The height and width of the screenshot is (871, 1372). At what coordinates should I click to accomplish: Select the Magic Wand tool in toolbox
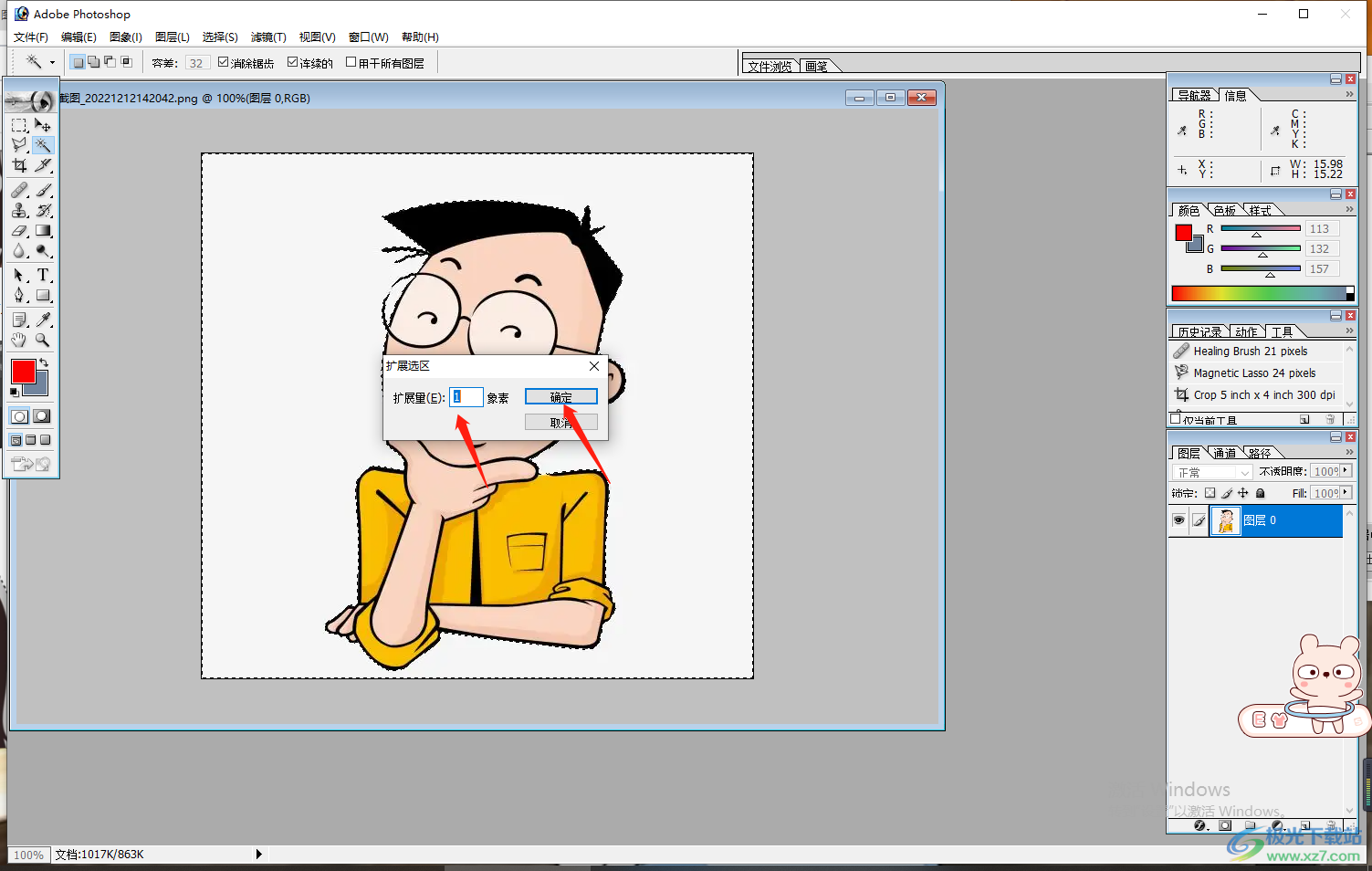(x=43, y=145)
